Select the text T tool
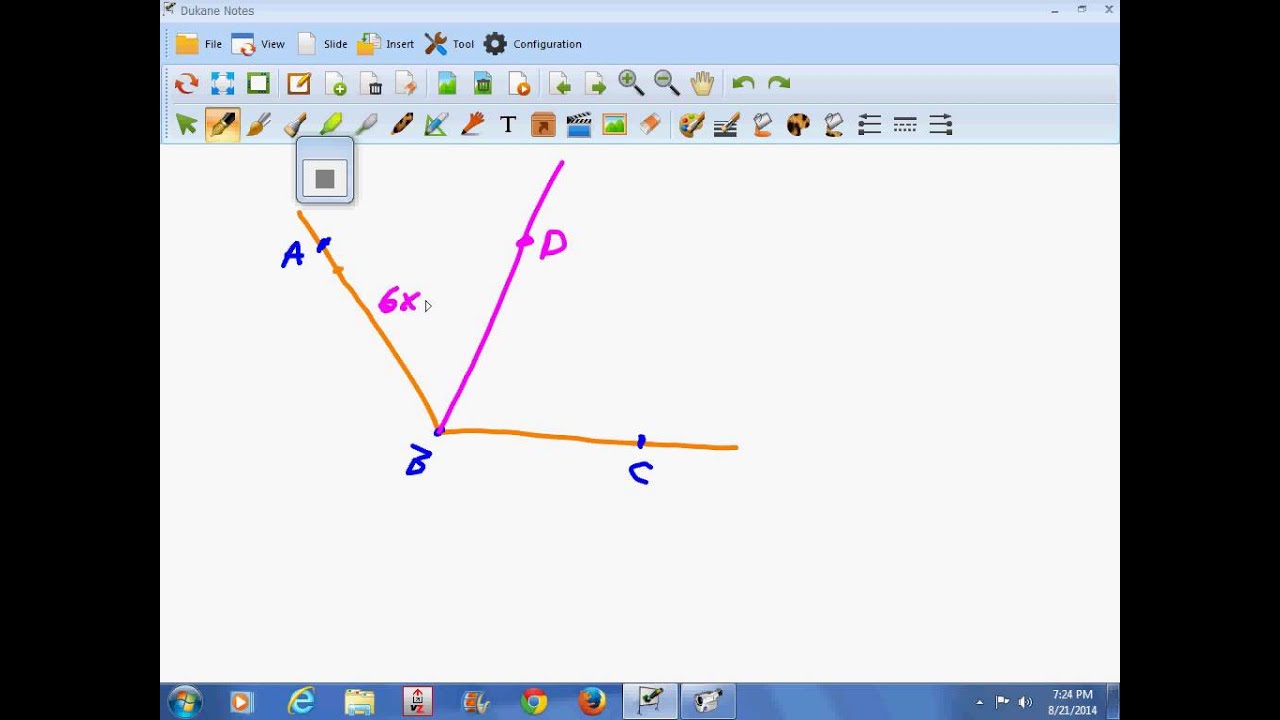 coord(508,125)
